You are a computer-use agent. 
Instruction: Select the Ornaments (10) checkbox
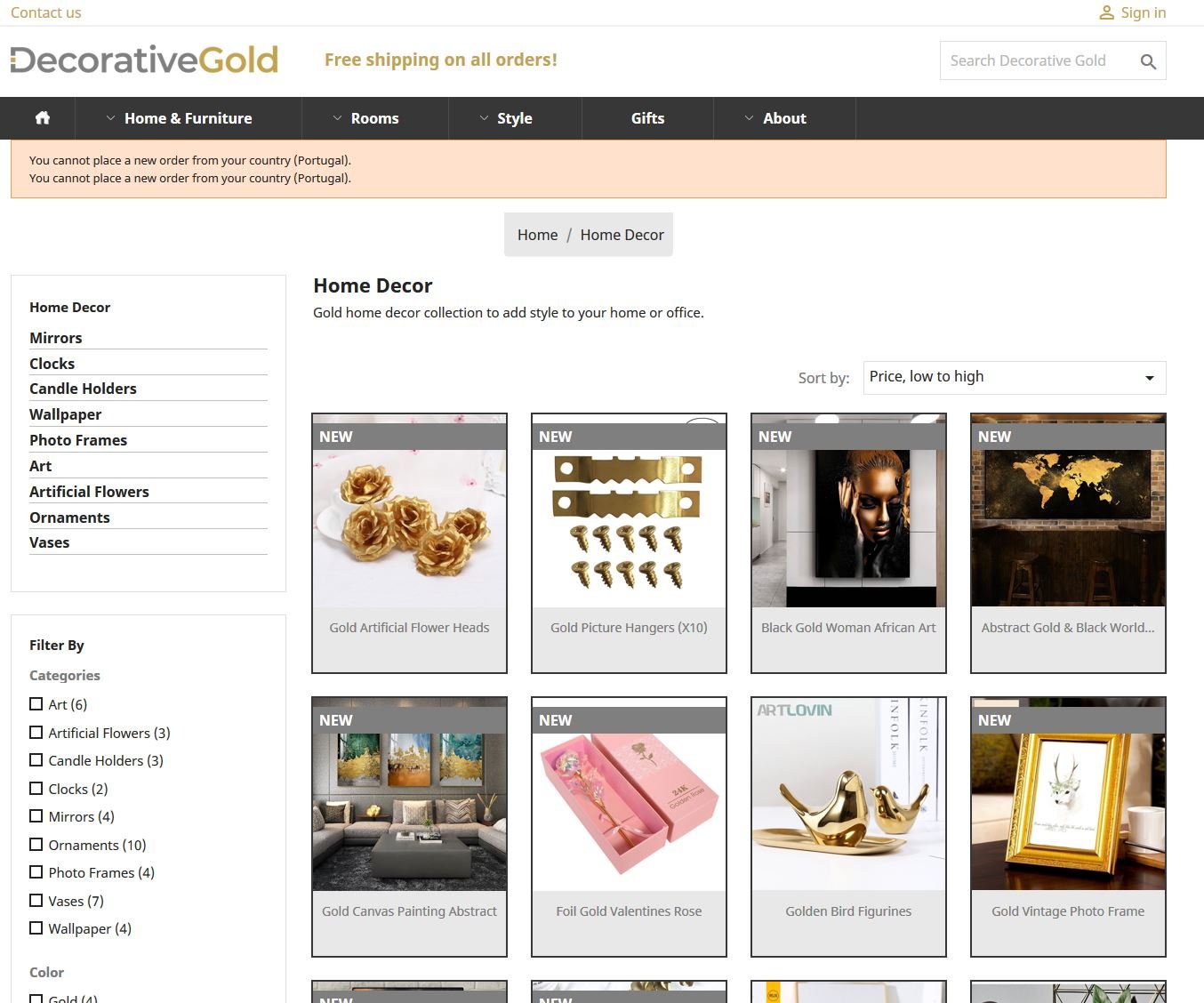(x=36, y=845)
